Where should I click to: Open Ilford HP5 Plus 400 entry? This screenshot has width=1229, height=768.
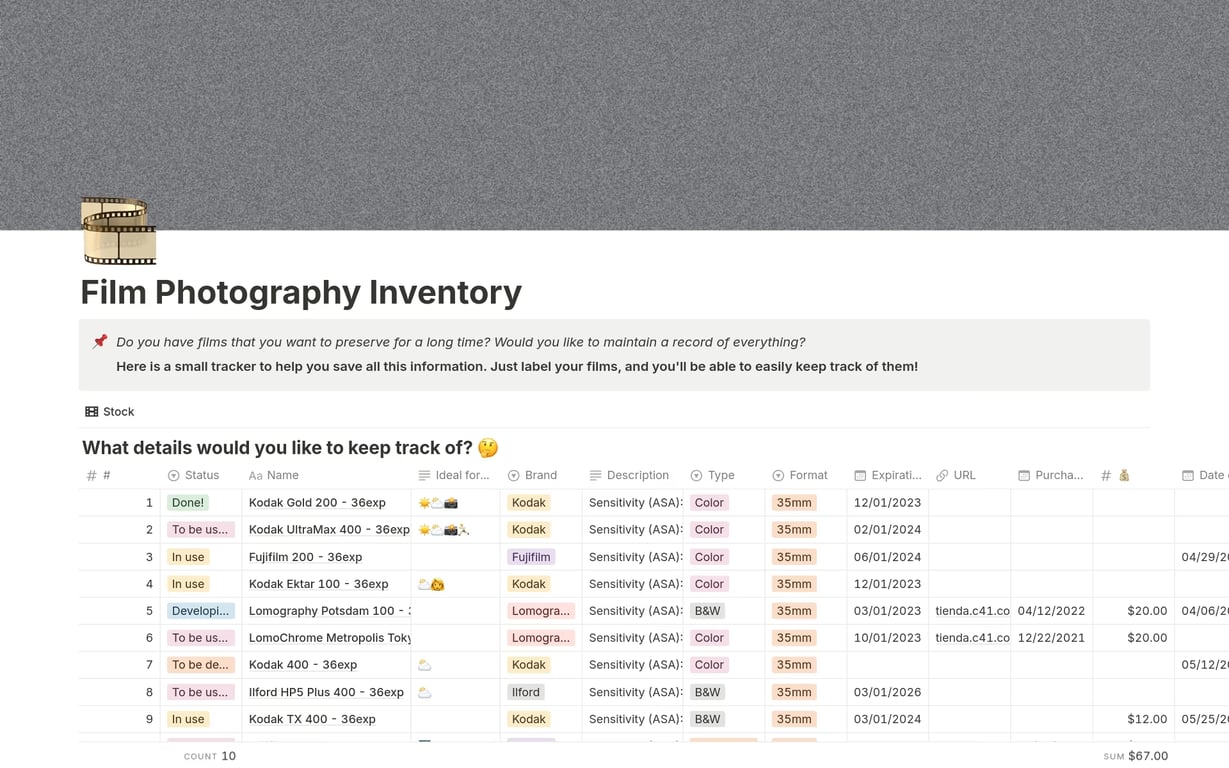click(326, 692)
